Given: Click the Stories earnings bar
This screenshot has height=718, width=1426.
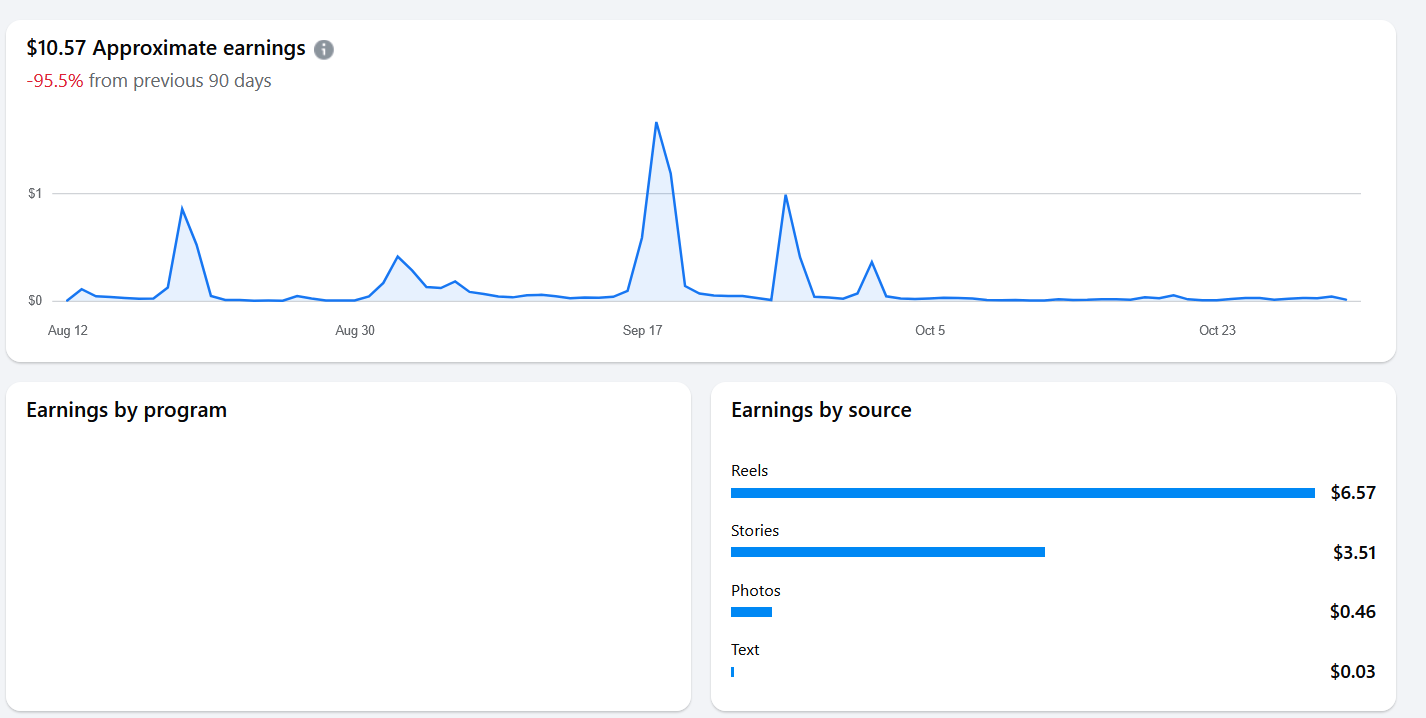Looking at the screenshot, I should (x=887, y=552).
